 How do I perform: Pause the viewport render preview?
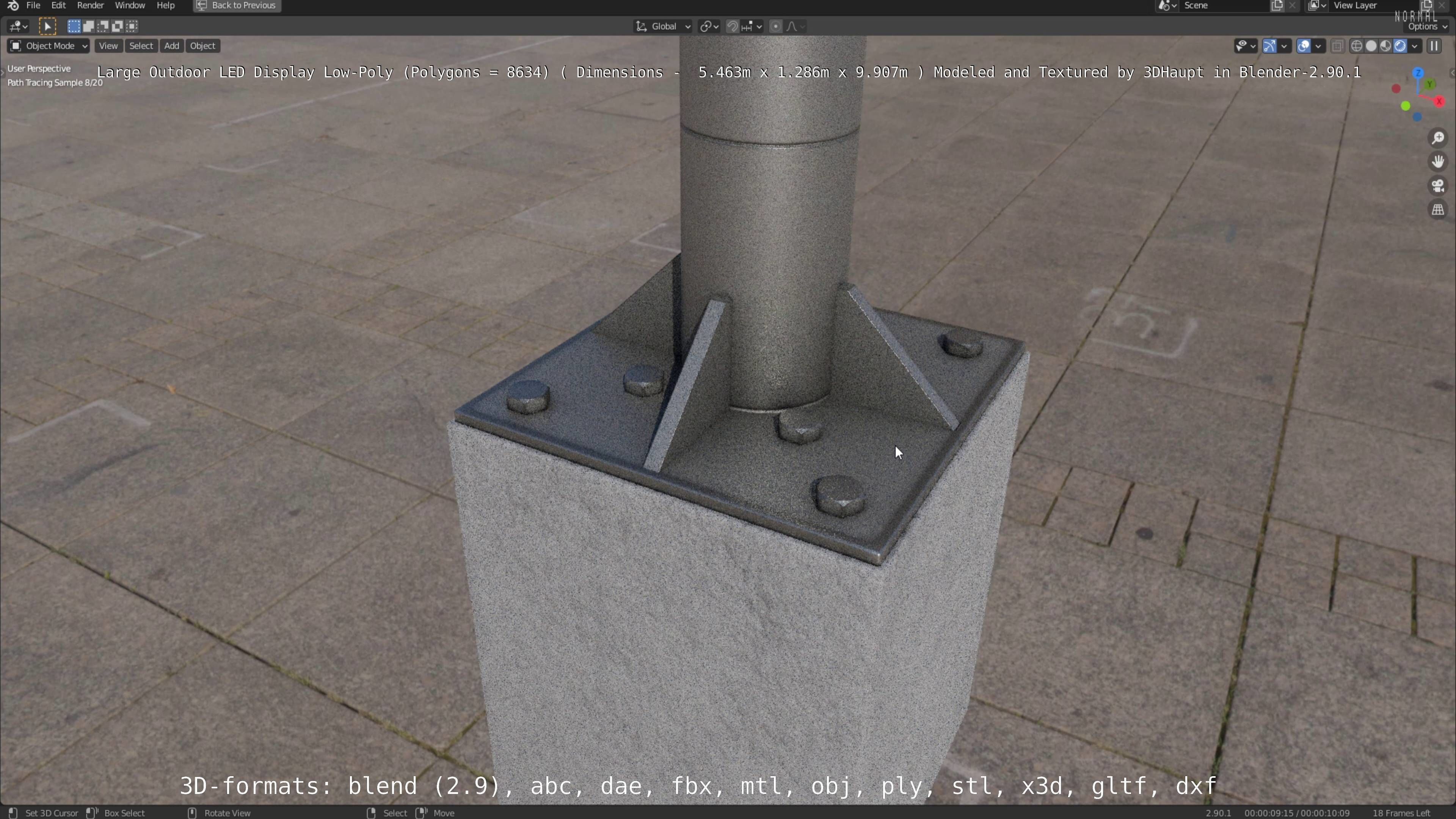click(1434, 46)
